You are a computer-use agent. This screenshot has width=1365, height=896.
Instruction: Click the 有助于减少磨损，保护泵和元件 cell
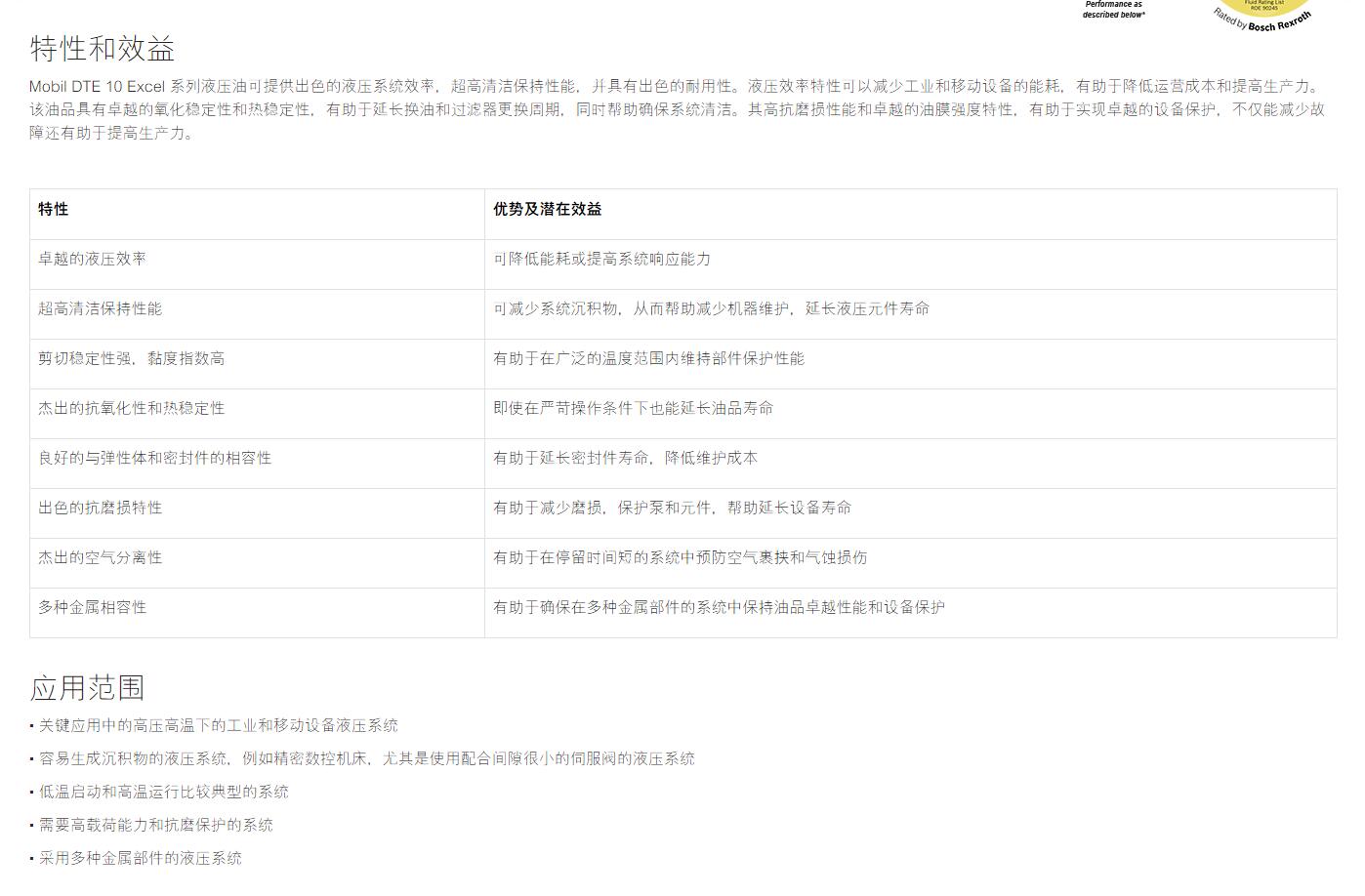point(911,513)
